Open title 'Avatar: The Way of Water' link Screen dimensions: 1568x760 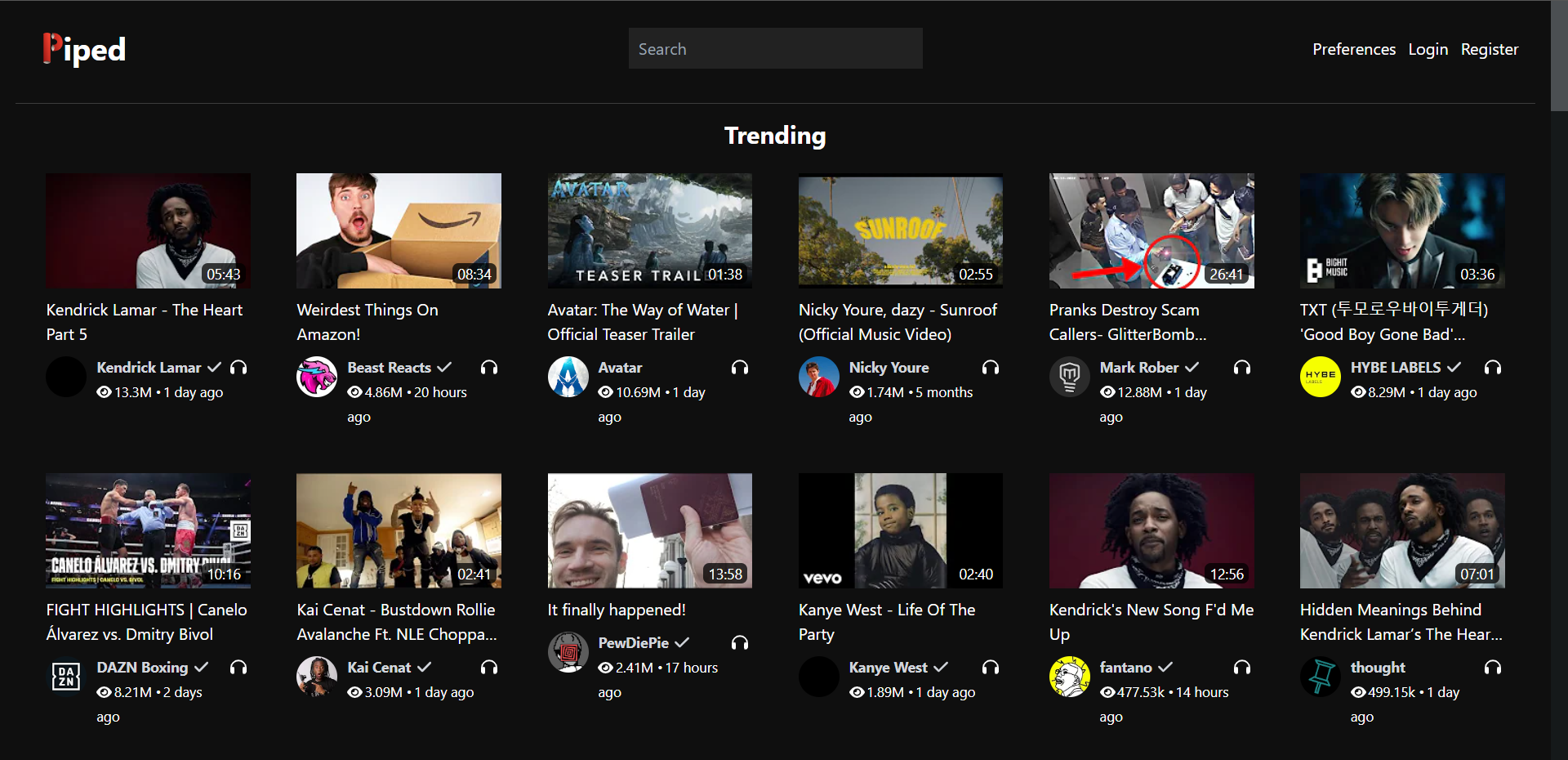643,322
